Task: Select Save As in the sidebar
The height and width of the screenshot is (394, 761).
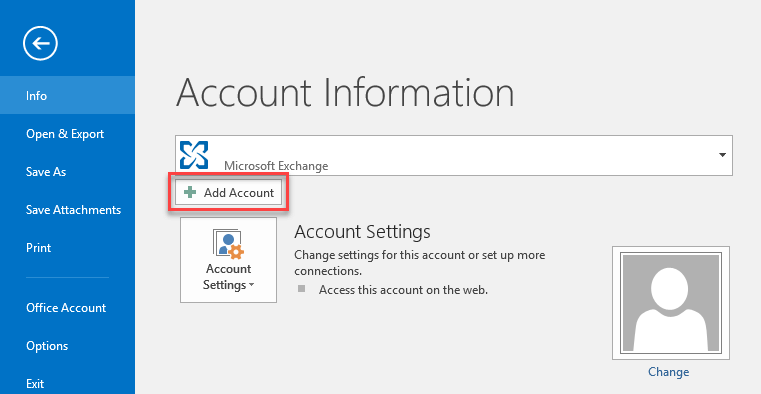Action: coord(67,171)
